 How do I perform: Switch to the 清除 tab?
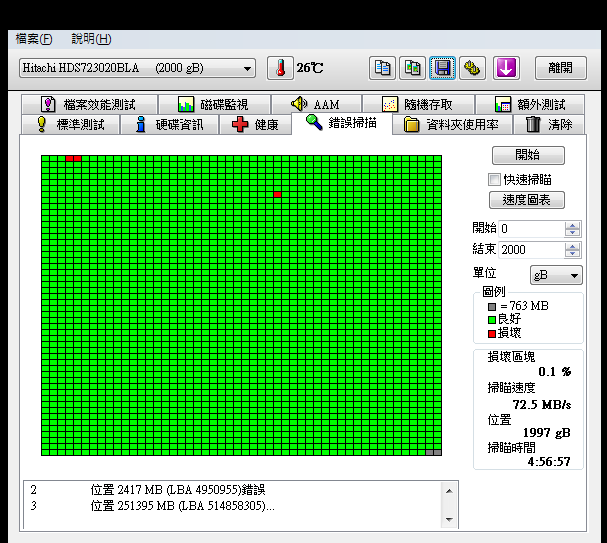549,124
